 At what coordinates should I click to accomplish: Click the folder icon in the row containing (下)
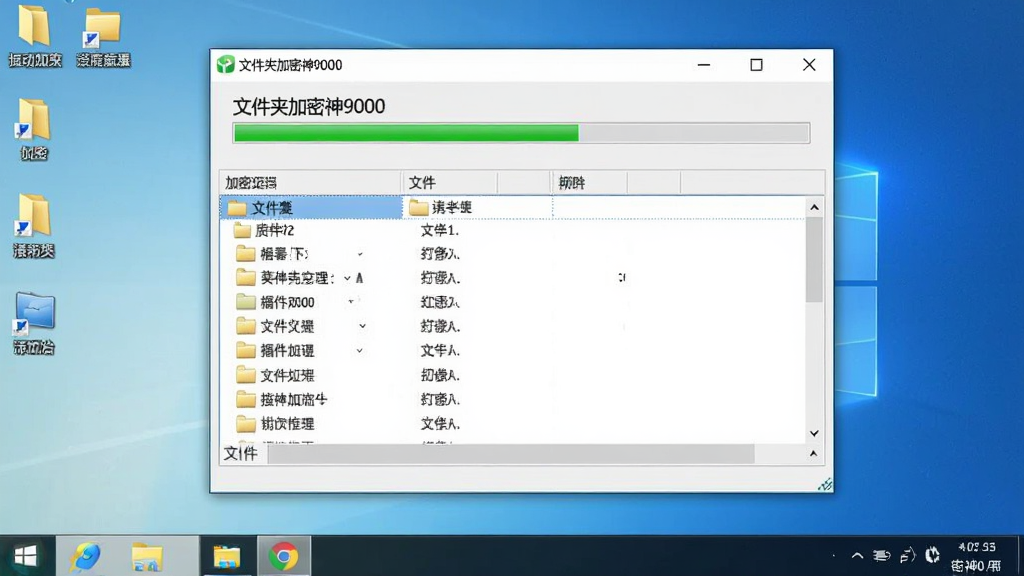(x=246, y=253)
